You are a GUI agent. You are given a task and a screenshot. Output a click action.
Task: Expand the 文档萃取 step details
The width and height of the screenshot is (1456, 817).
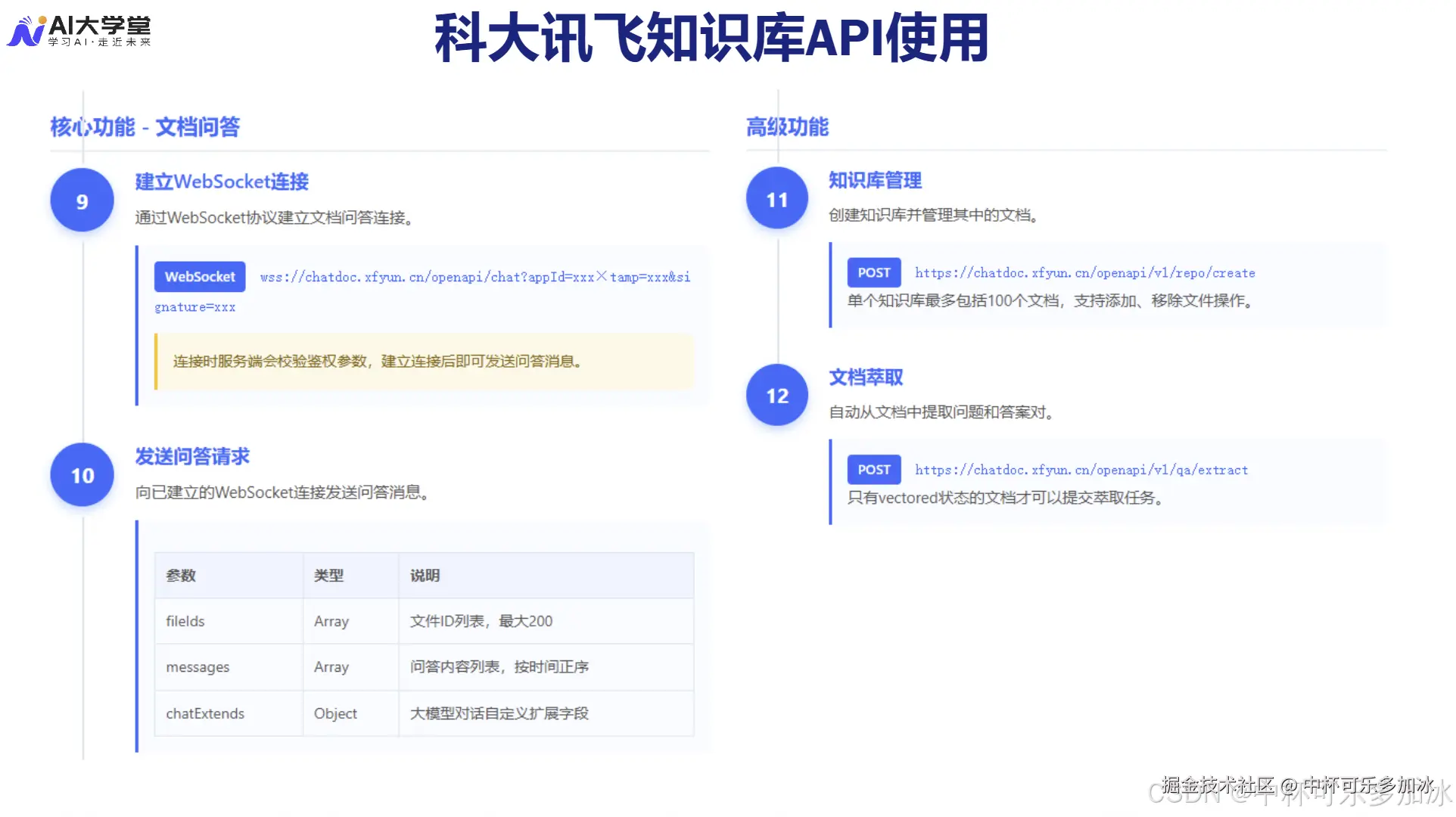click(x=865, y=377)
